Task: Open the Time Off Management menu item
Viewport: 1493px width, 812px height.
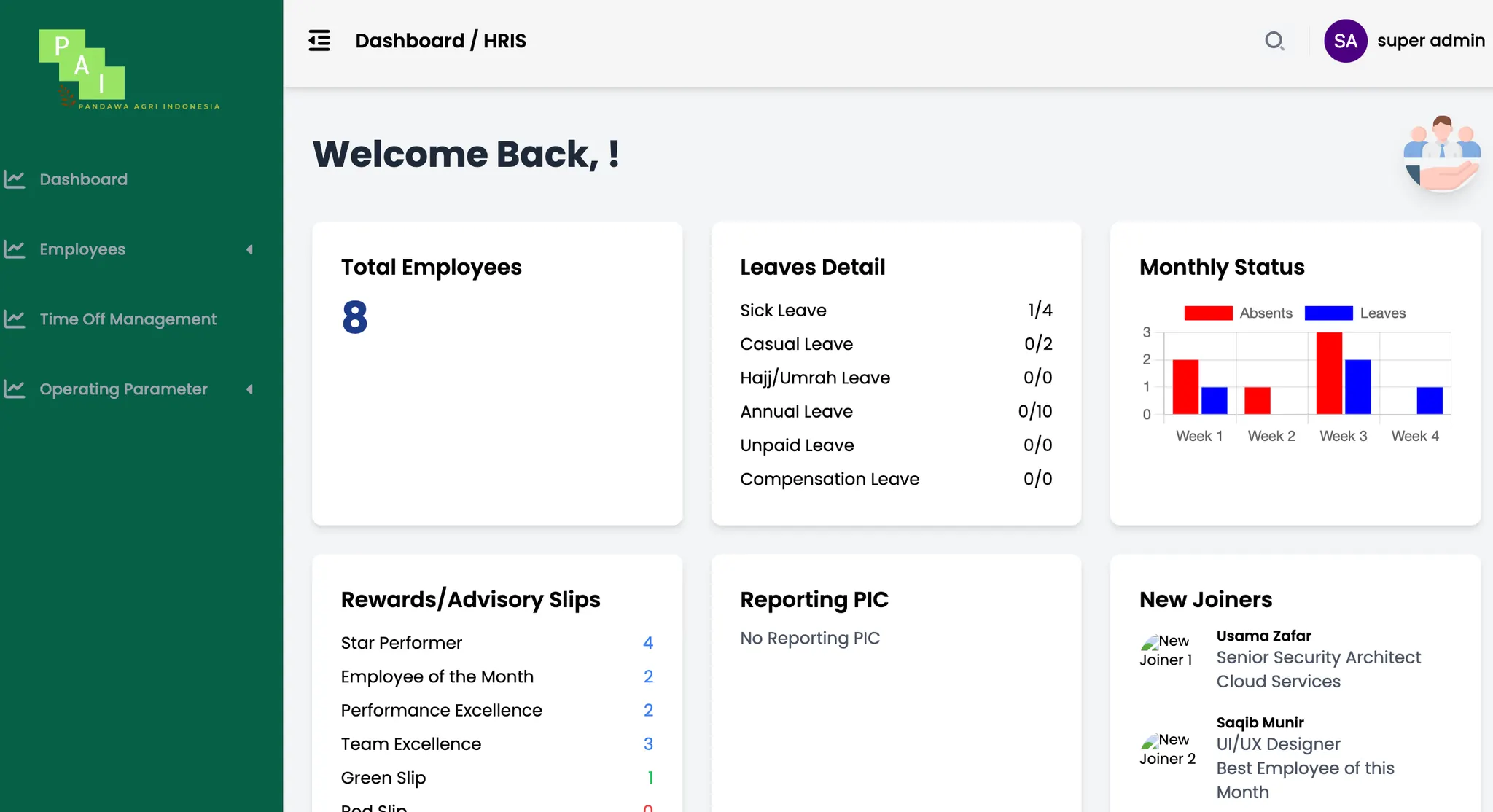Action: click(128, 319)
